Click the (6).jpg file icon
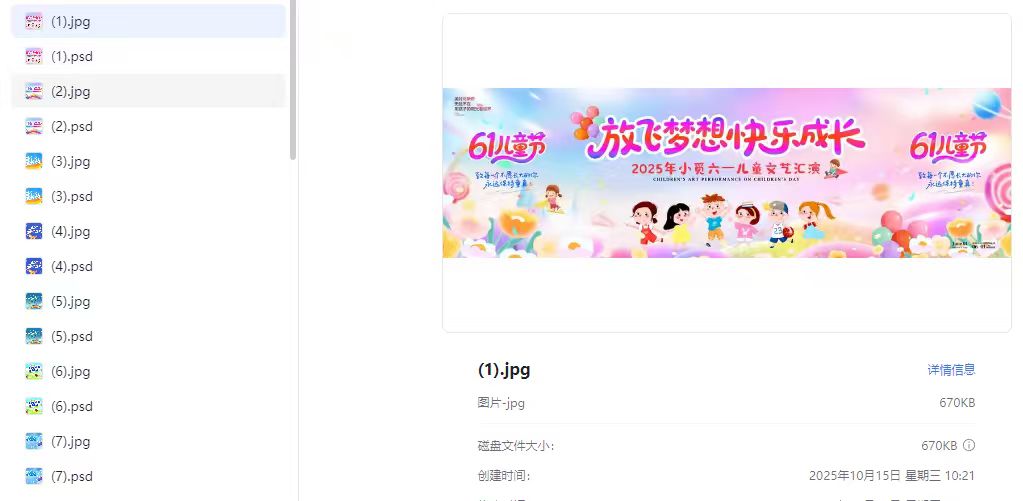Viewport: 1023px width, 501px height. (x=34, y=372)
